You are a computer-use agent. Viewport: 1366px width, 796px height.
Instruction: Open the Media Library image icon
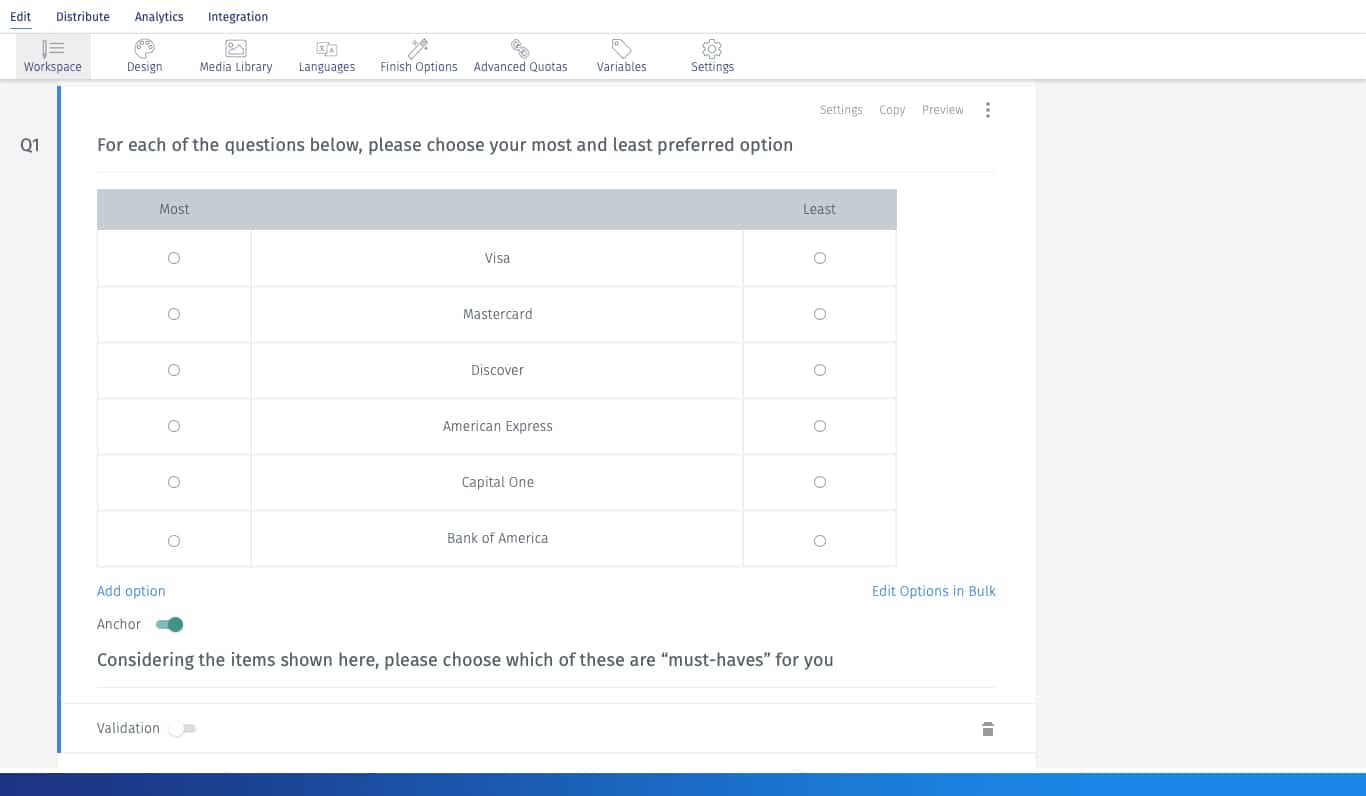point(236,48)
